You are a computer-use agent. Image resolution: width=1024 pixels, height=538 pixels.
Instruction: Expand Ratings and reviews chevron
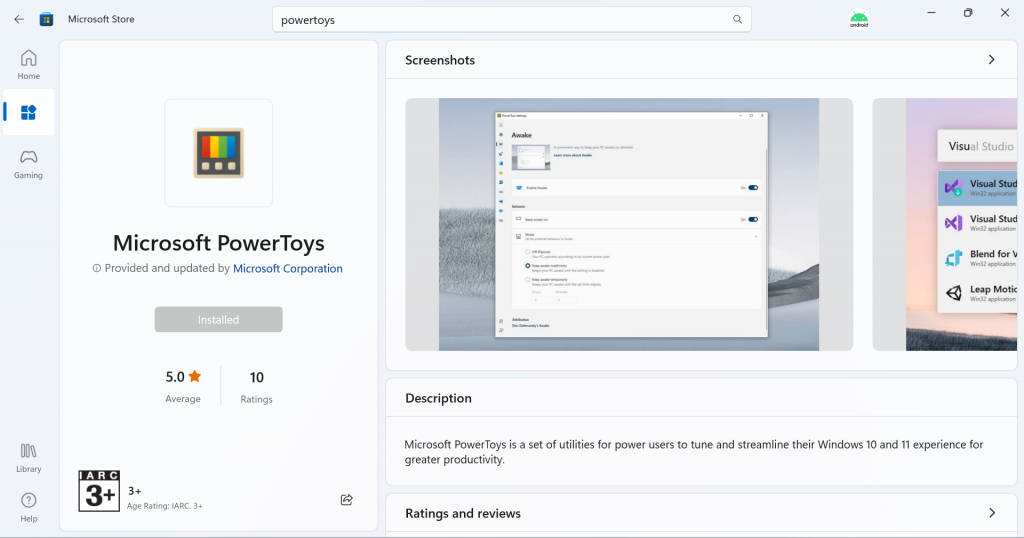(991, 513)
